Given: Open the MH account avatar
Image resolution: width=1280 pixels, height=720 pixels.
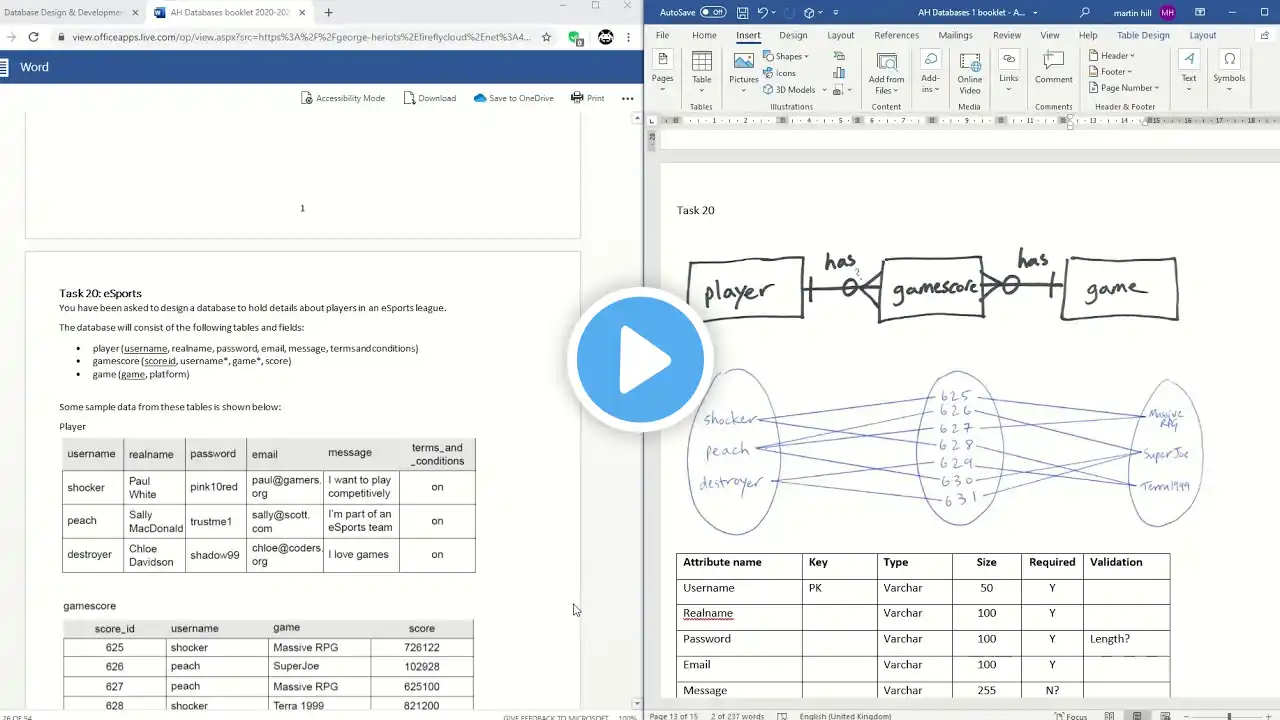Looking at the screenshot, I should (x=1168, y=12).
